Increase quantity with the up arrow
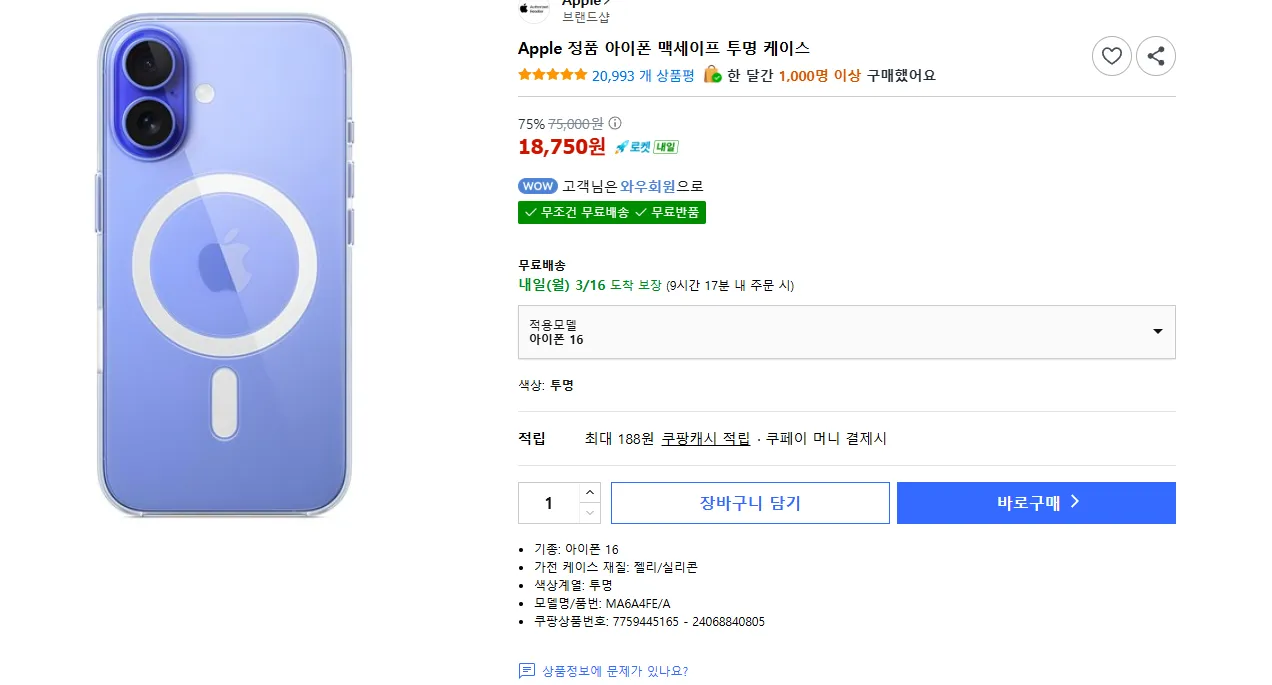 [x=590, y=492]
